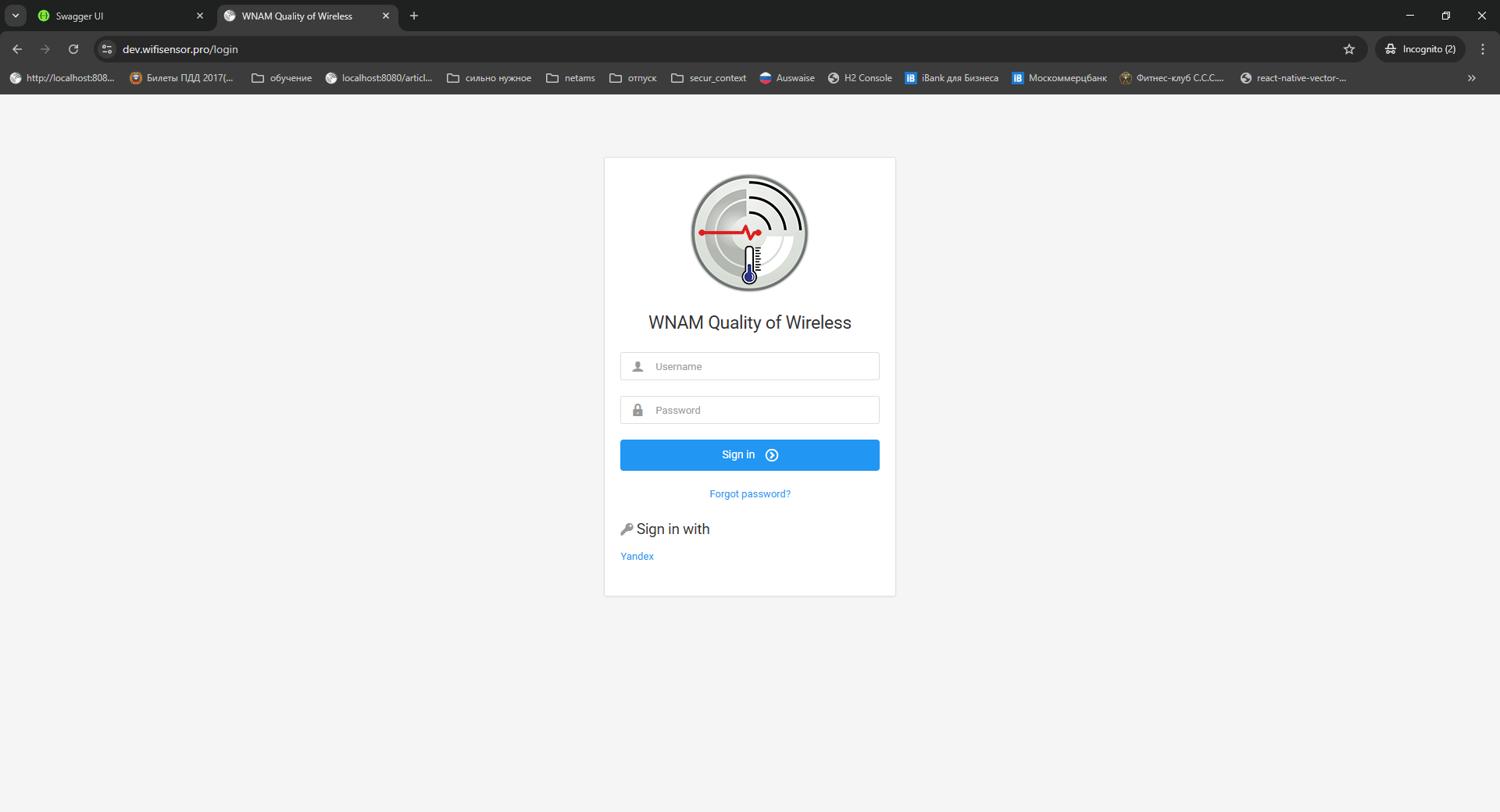Open the Chrome three-dot menu
The height and width of the screenshot is (812, 1500).
(1482, 49)
